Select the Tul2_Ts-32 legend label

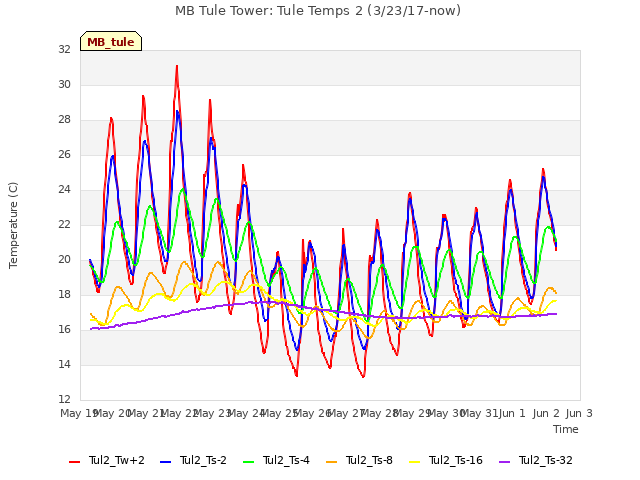[x=546, y=460]
